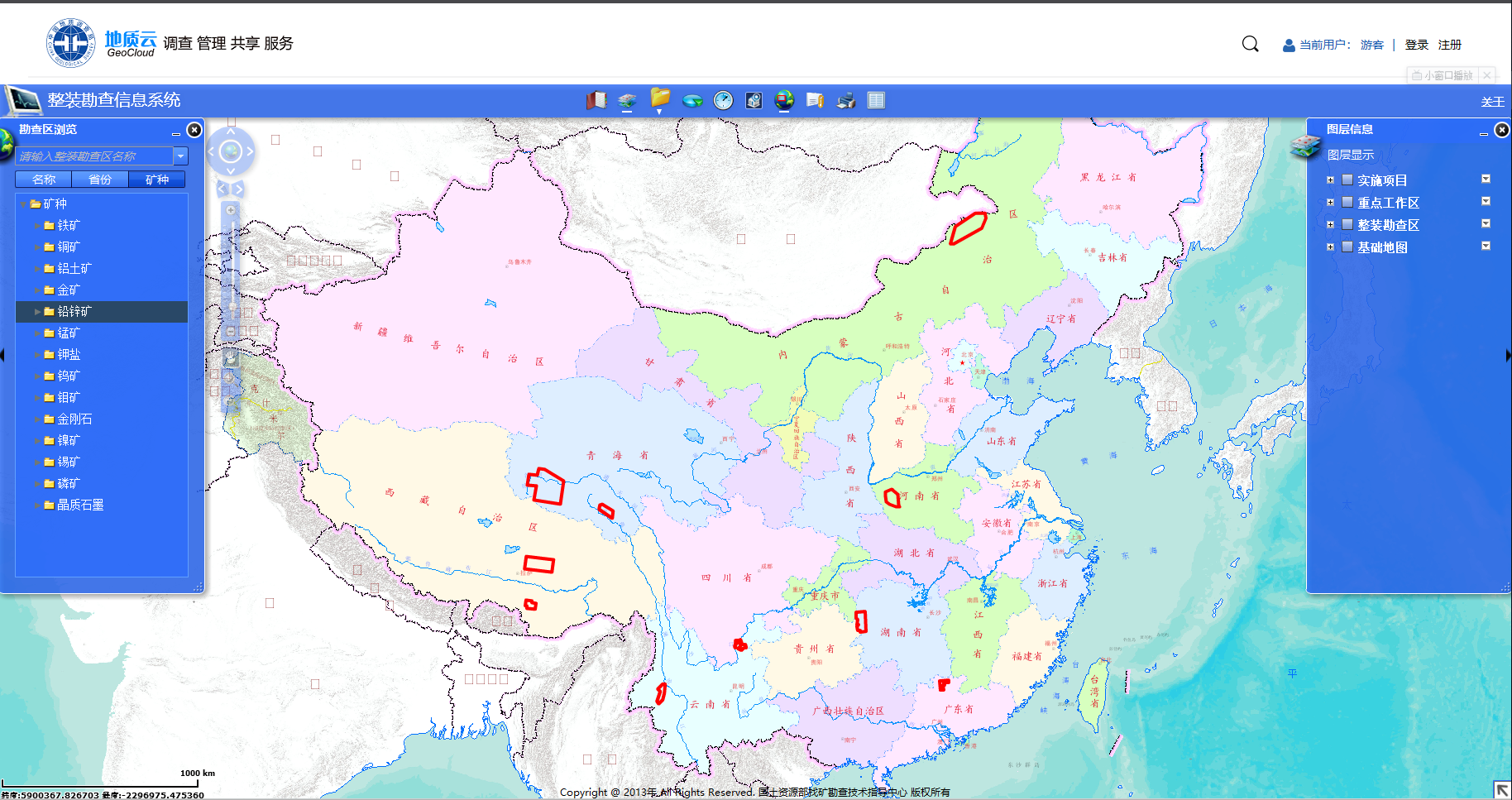
Task: Open the yellow folder toolbar icon
Action: 660,98
